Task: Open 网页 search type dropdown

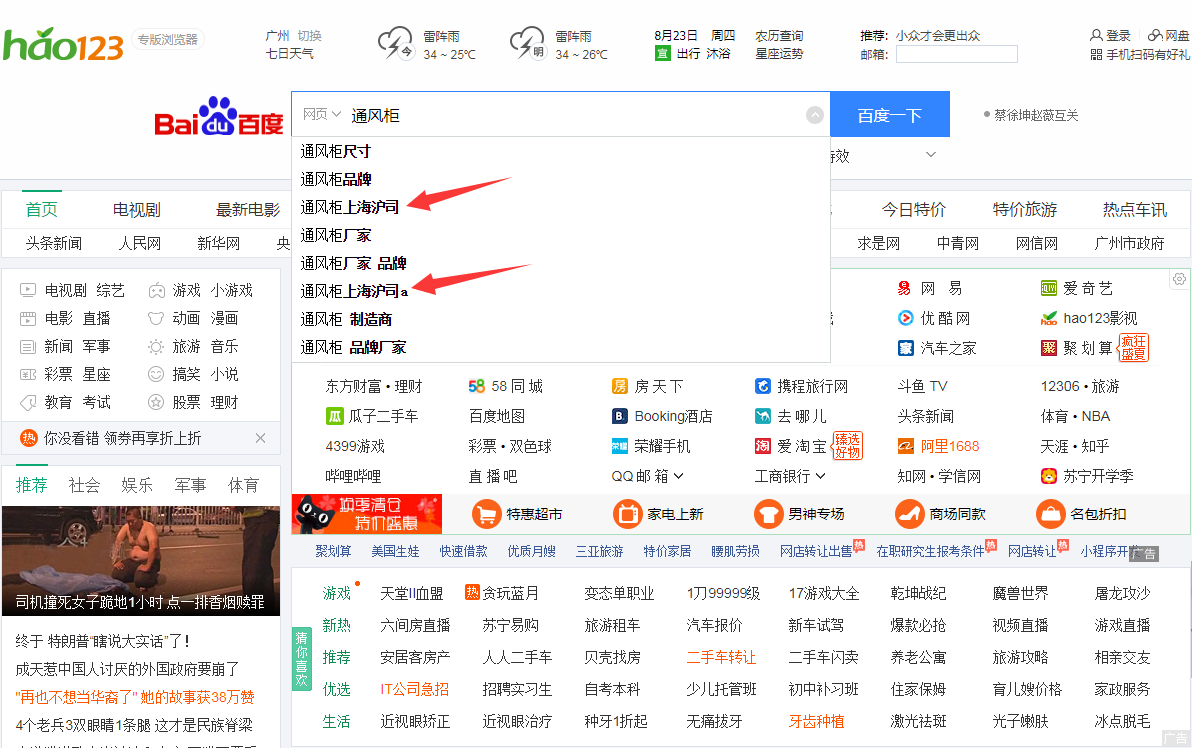Action: tap(322, 114)
